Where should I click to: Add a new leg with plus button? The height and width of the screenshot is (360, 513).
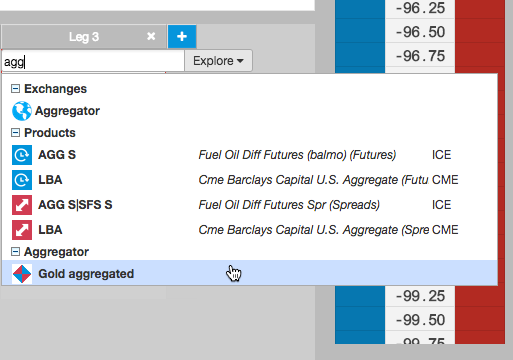point(182,36)
